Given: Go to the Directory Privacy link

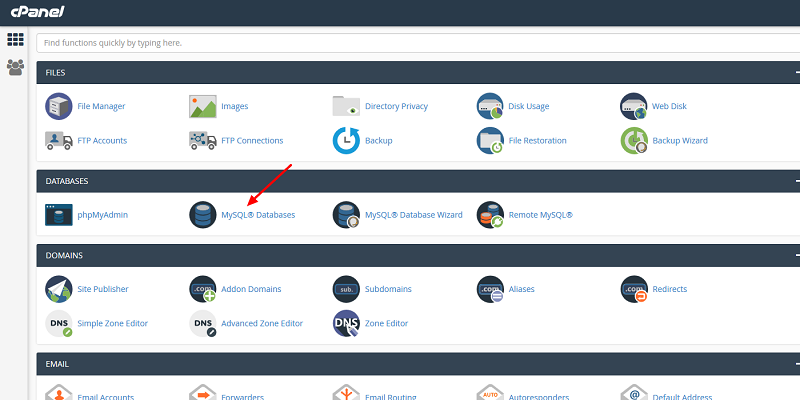Looking at the screenshot, I should coord(396,106).
